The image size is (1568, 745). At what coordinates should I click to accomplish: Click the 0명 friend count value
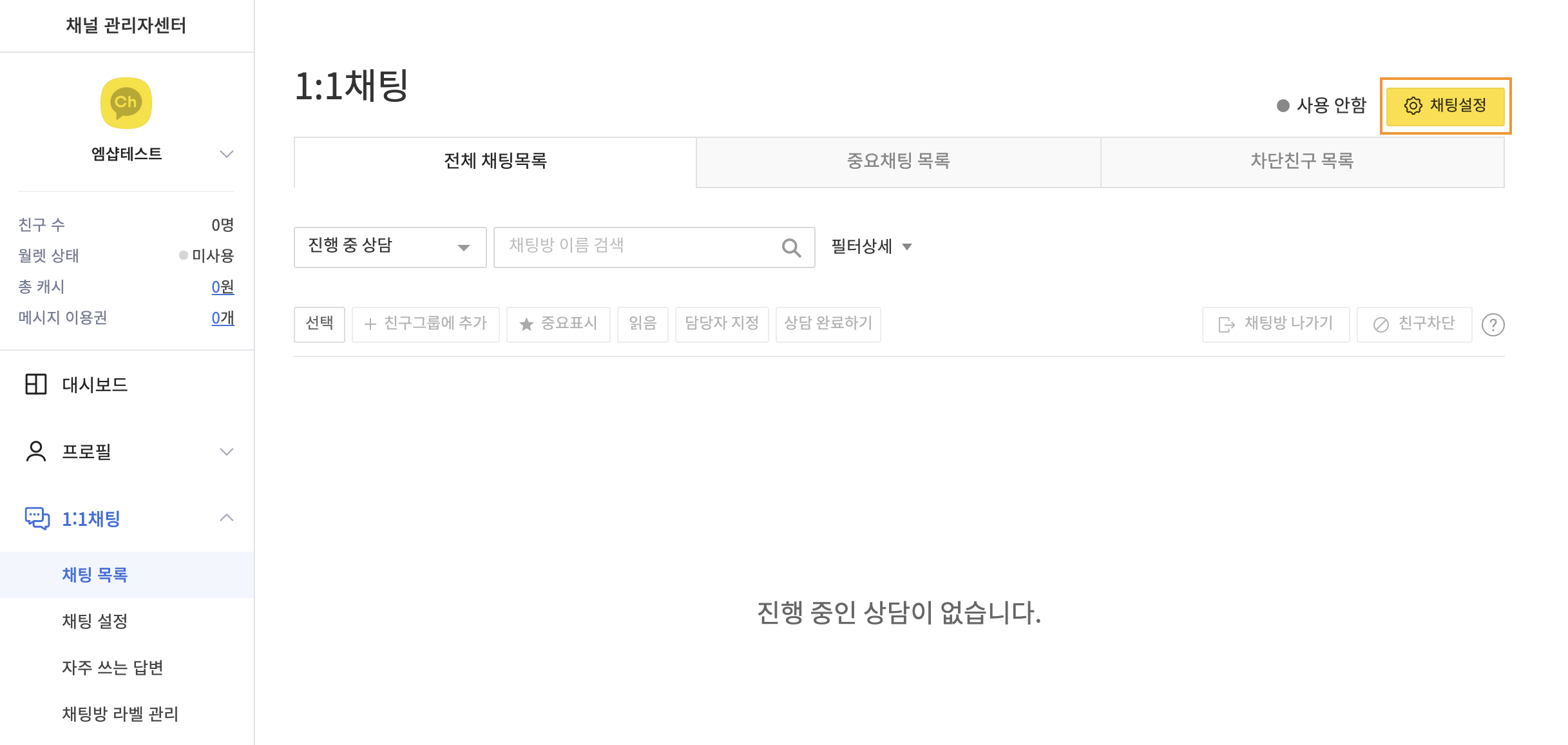222,225
